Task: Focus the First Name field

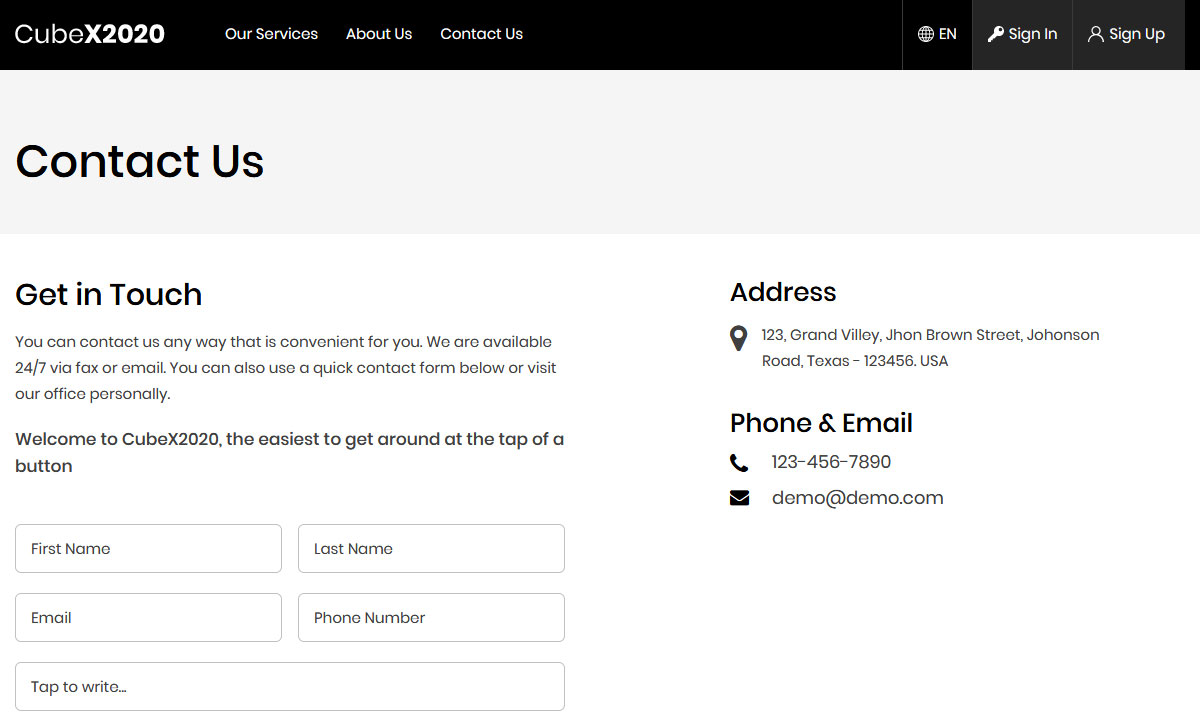Action: click(x=148, y=549)
